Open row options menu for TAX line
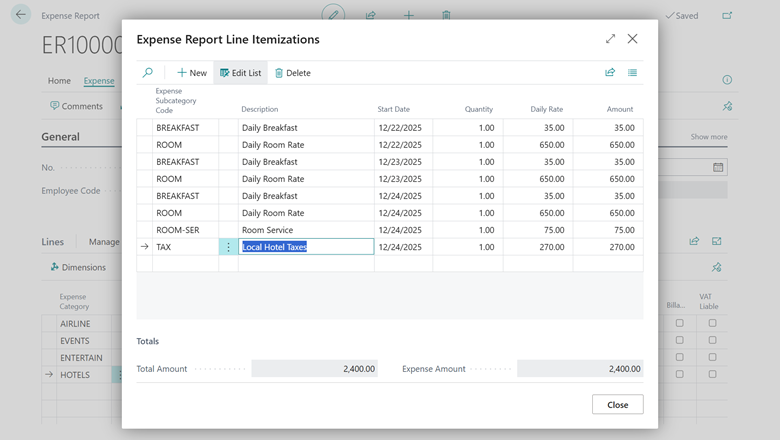Viewport: 780px width, 440px height. pyautogui.click(x=228, y=247)
